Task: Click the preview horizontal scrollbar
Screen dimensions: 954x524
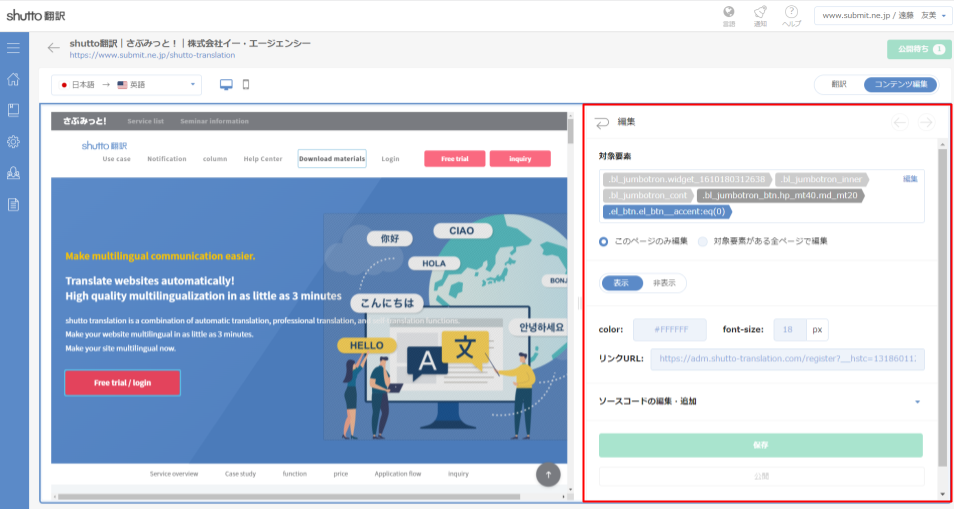Action: [289, 497]
